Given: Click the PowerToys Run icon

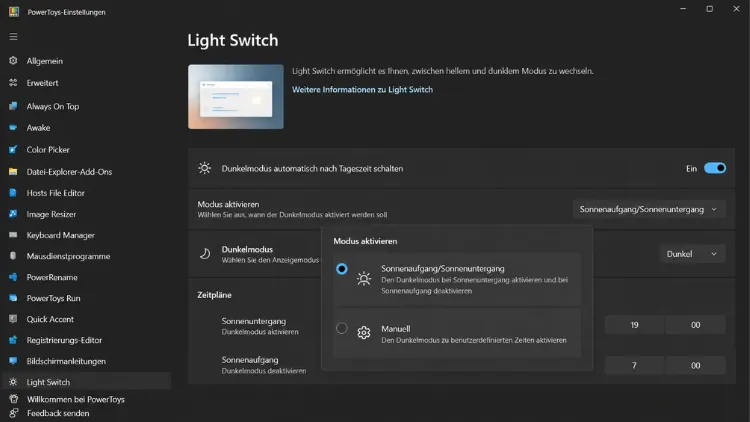Looking at the screenshot, I should pos(13,298).
